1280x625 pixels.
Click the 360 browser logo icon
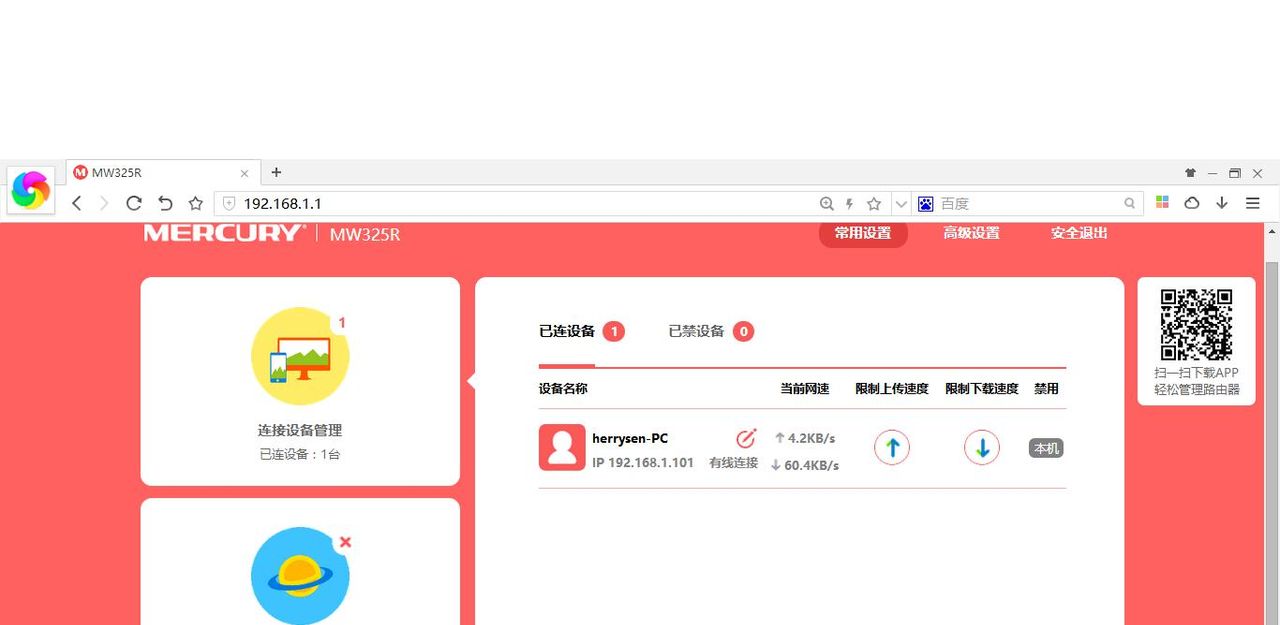pos(31,190)
